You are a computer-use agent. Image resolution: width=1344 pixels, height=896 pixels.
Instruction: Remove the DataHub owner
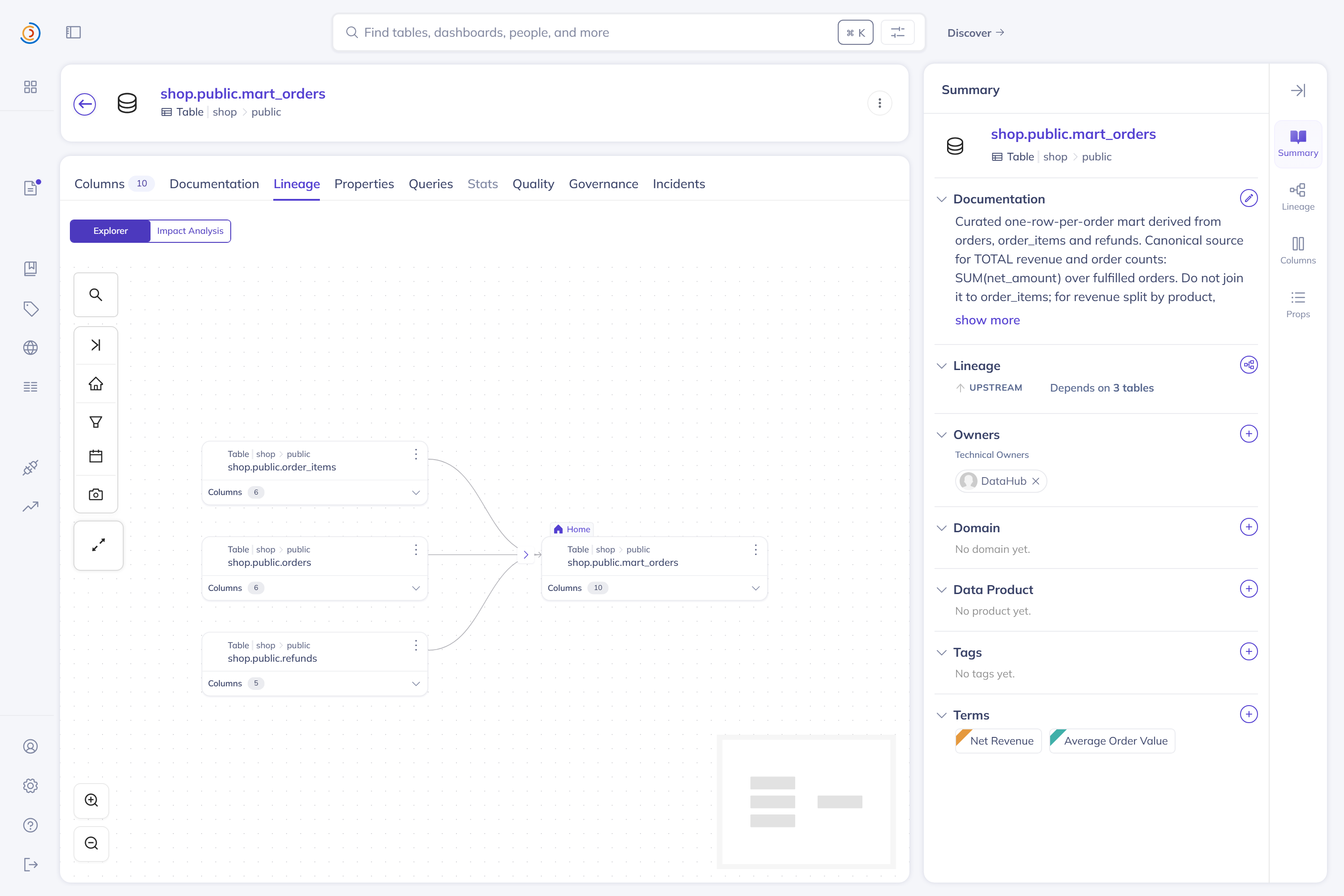(x=1035, y=481)
